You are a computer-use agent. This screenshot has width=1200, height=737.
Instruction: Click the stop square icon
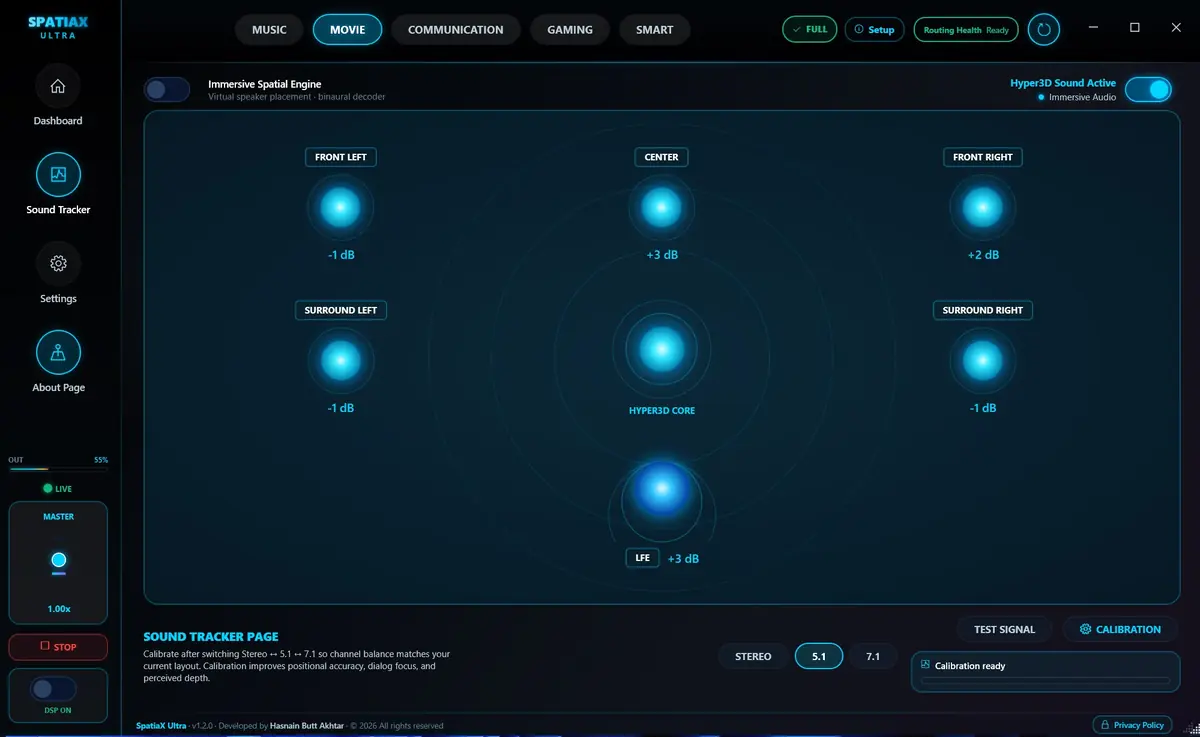[45, 646]
